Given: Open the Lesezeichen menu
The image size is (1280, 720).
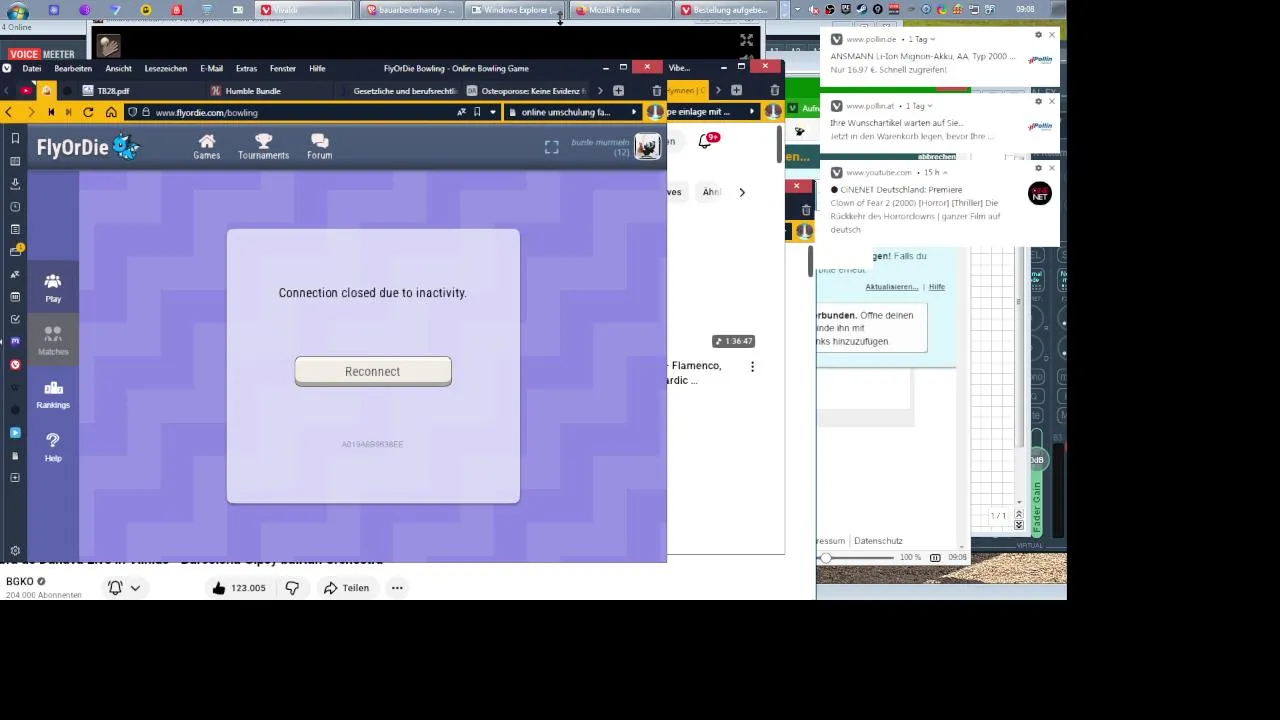Looking at the screenshot, I should tap(165, 68).
